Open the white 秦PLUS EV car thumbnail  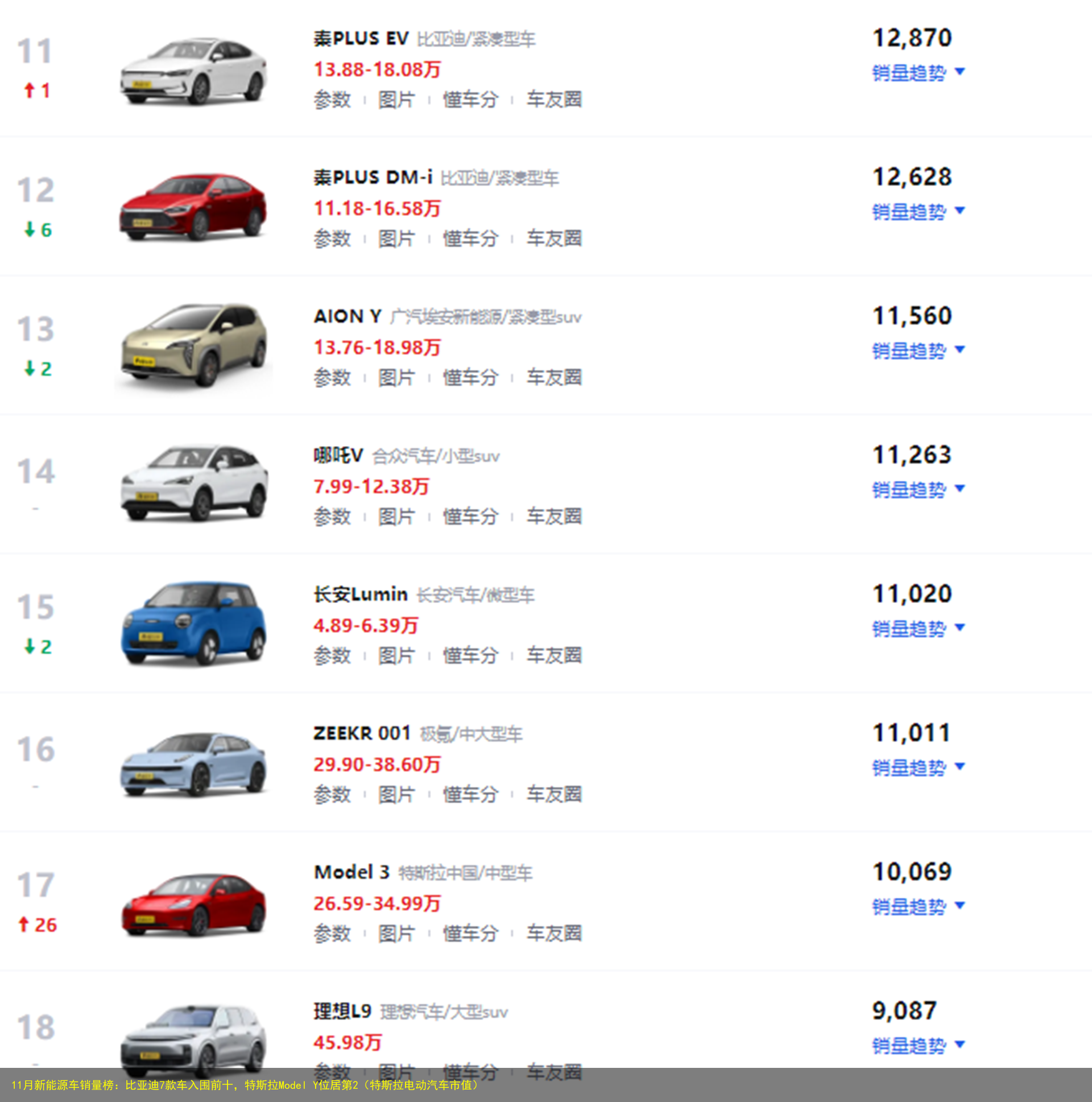coord(193,71)
